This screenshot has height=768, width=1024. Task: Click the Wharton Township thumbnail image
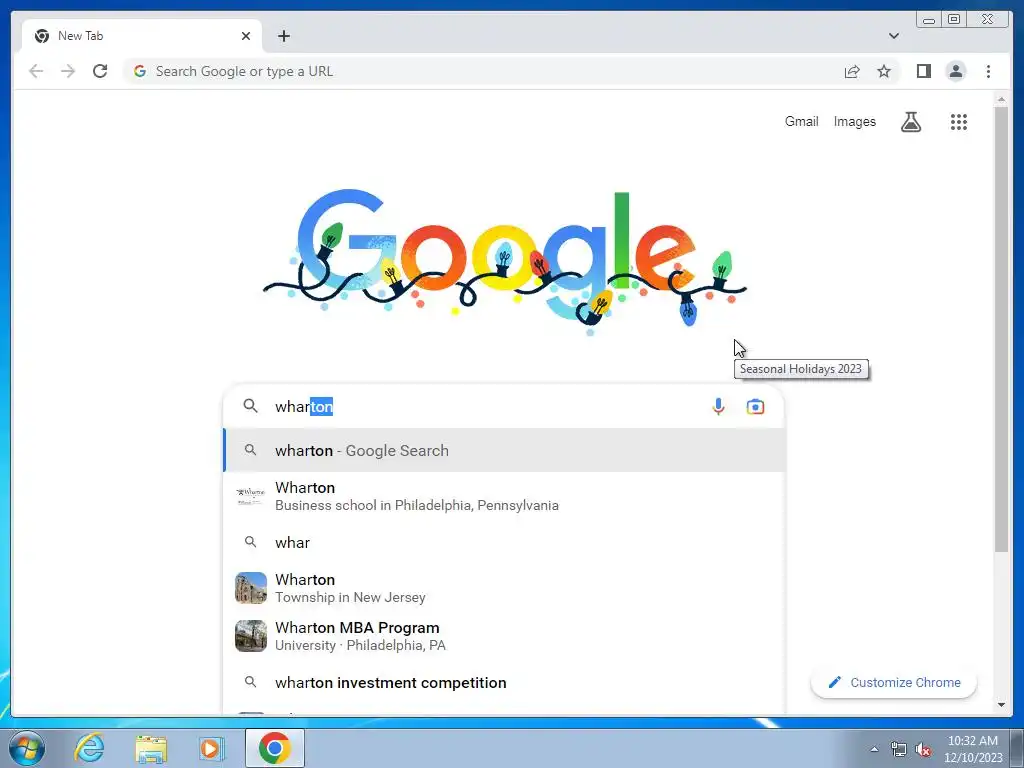point(251,588)
